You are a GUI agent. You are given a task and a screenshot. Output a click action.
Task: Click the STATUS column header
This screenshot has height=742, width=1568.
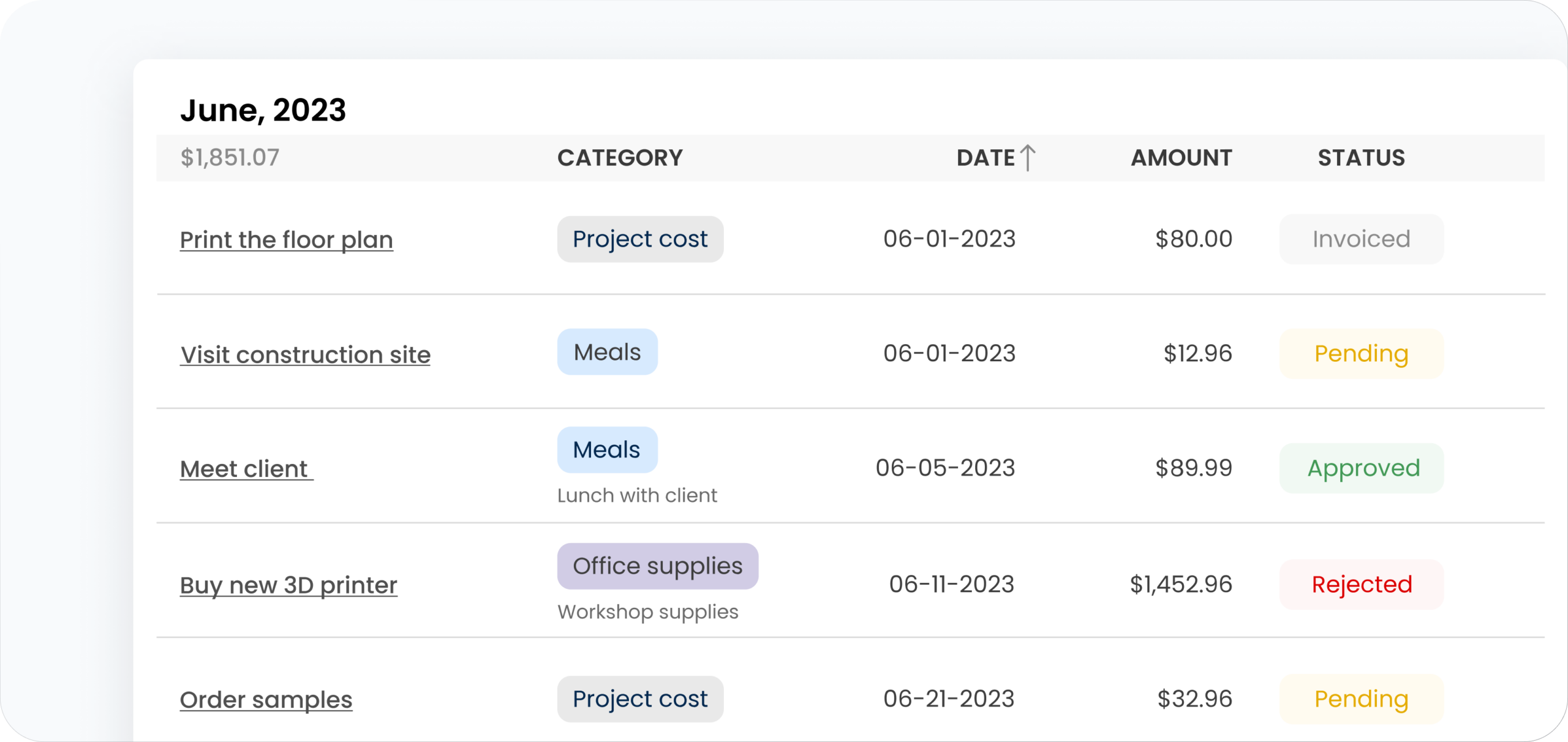tap(1362, 158)
